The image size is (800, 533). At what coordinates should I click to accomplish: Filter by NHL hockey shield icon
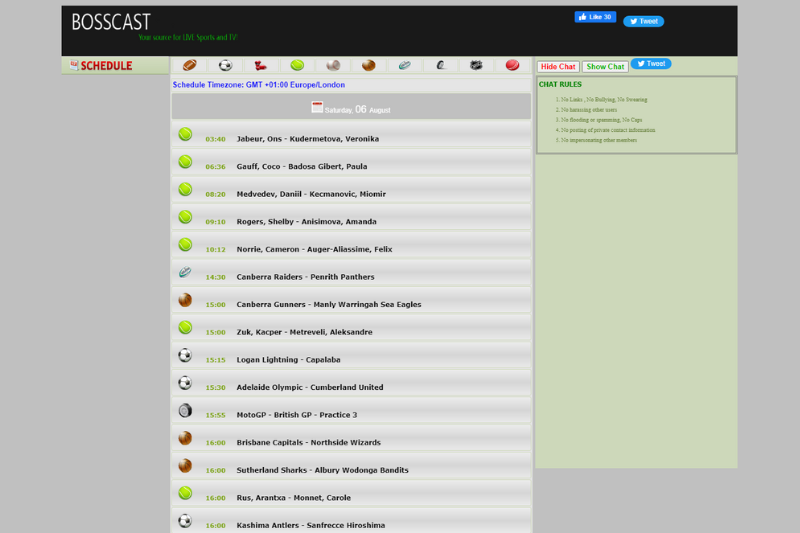476,65
